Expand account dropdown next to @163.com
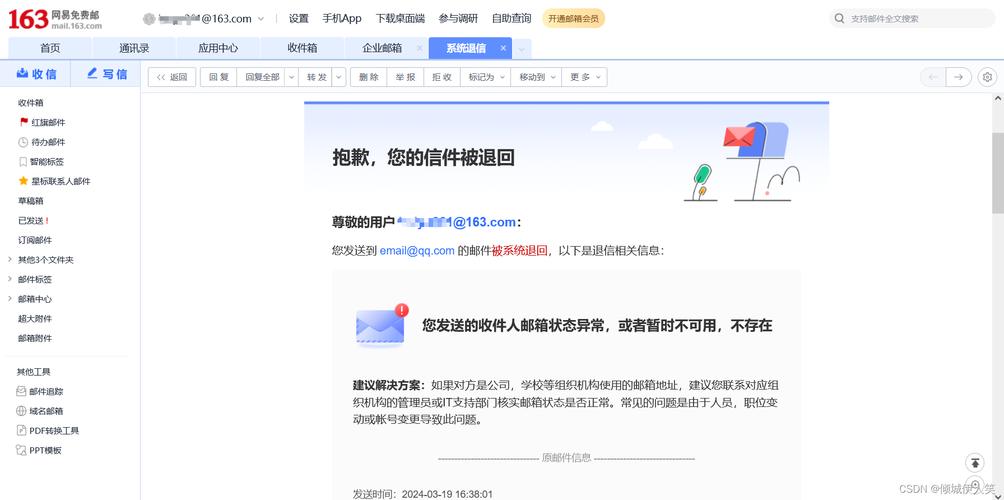Screen dimensions: 1004x500 pyautogui.click(x=261, y=19)
